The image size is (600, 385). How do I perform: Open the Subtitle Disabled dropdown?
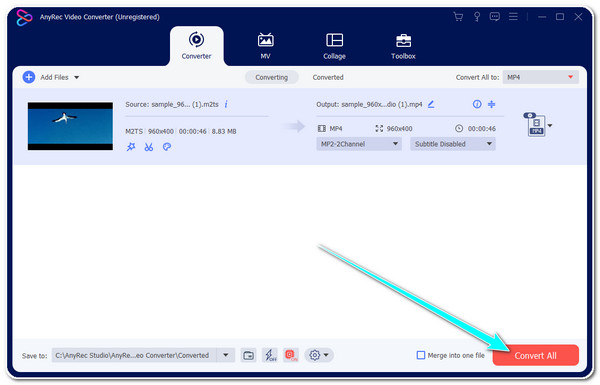pos(453,144)
